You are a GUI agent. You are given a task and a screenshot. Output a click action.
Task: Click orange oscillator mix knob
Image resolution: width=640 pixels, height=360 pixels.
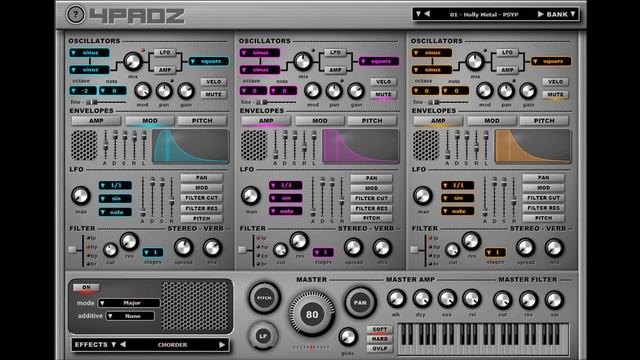coord(475,61)
